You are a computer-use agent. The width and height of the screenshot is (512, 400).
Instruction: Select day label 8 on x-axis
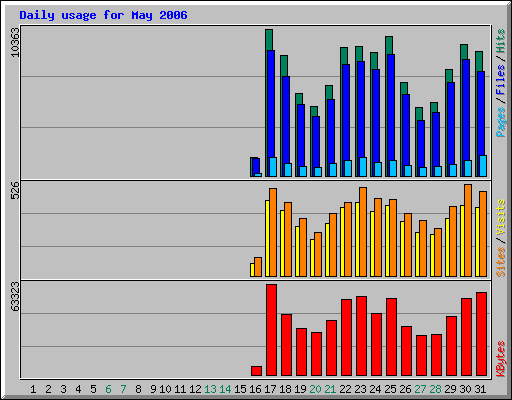(x=138, y=389)
